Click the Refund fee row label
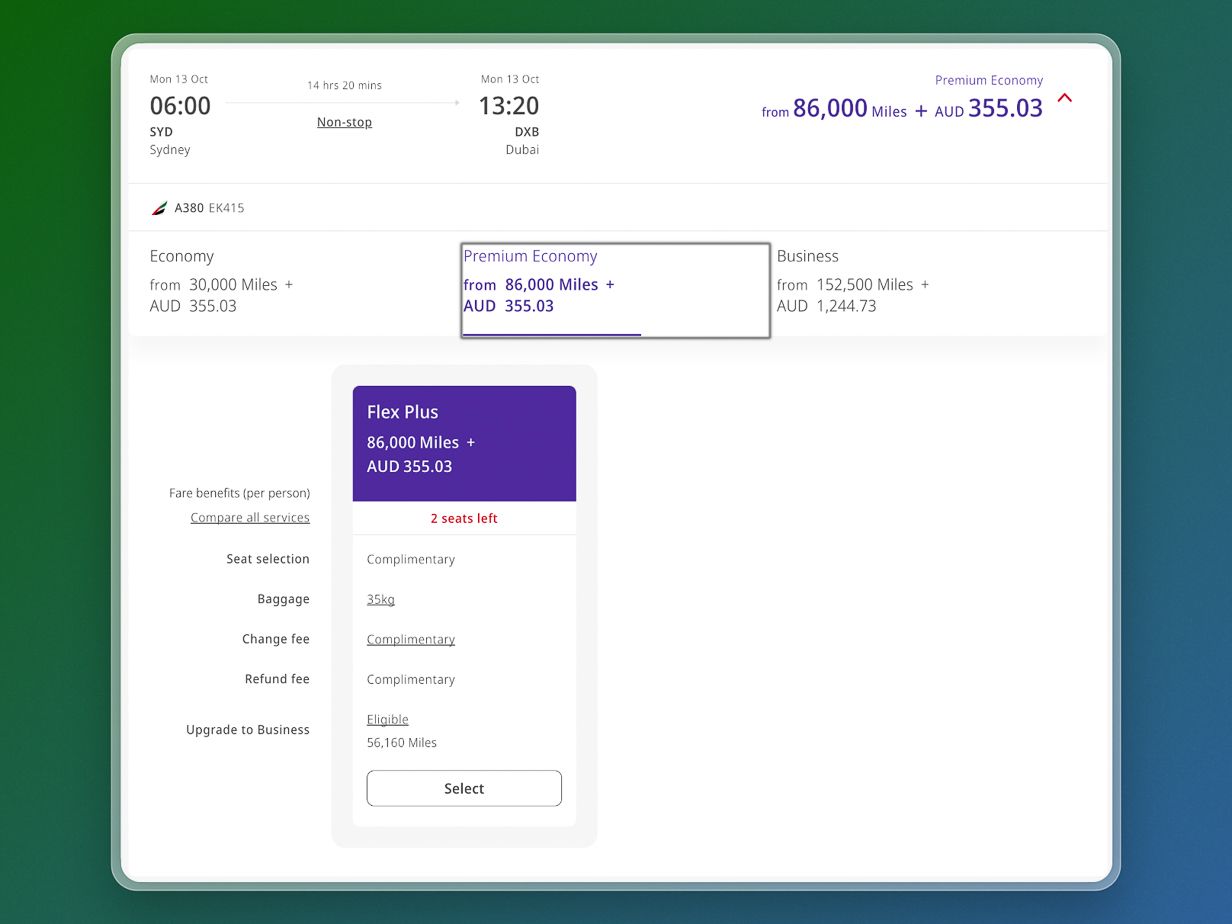Viewport: 1232px width, 924px height. [x=277, y=679]
